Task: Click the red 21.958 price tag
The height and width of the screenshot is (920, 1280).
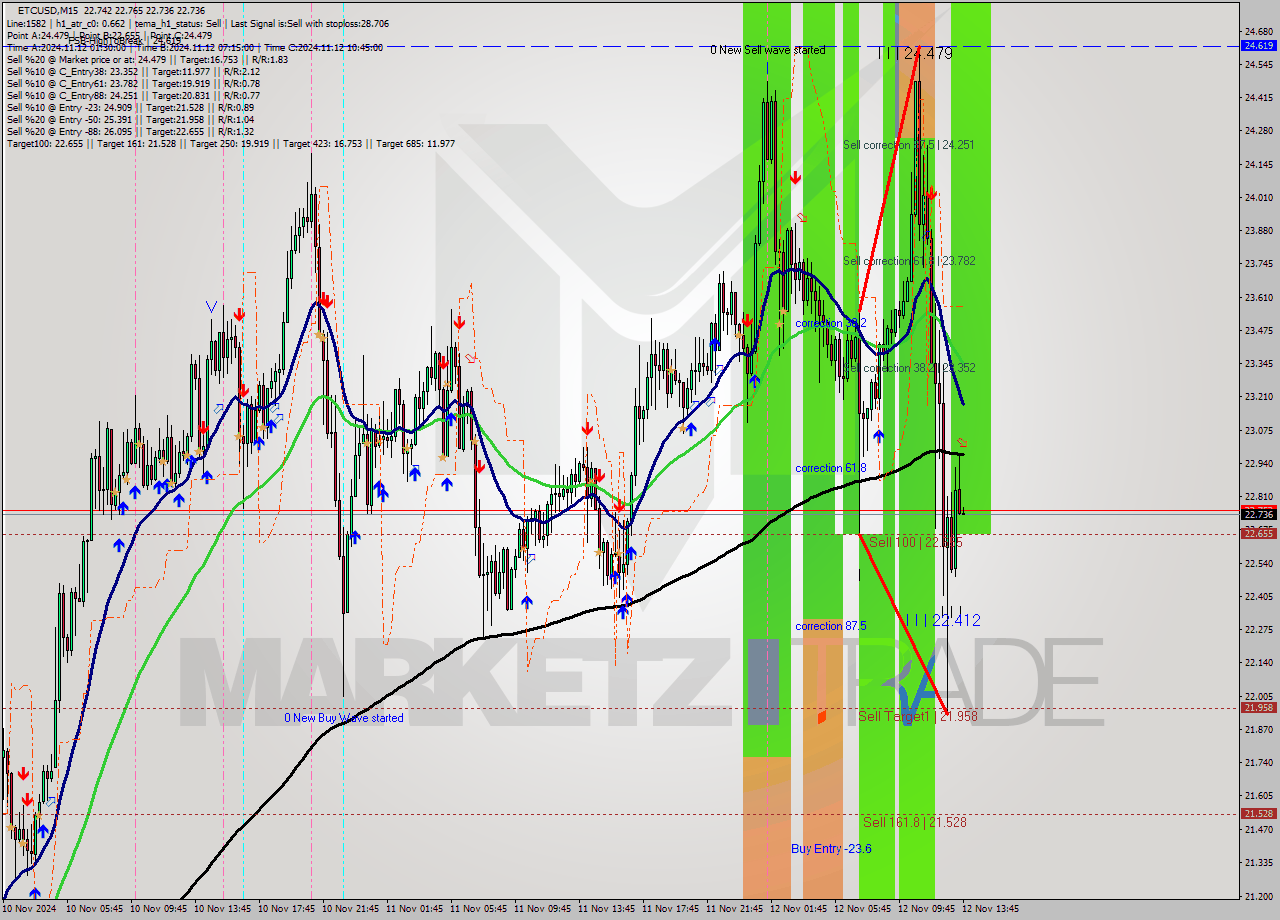Action: click(1258, 708)
